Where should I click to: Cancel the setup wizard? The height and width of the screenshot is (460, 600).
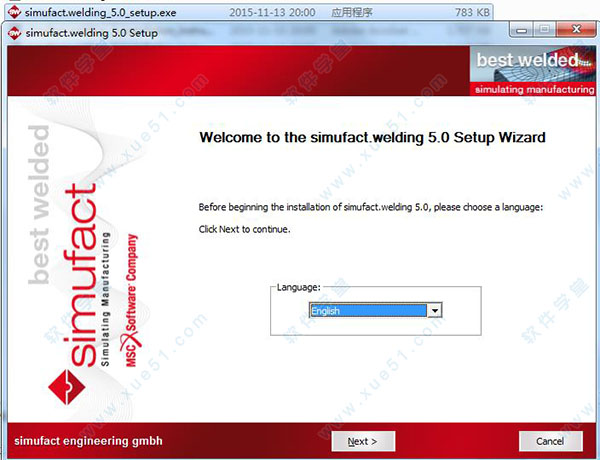point(550,441)
